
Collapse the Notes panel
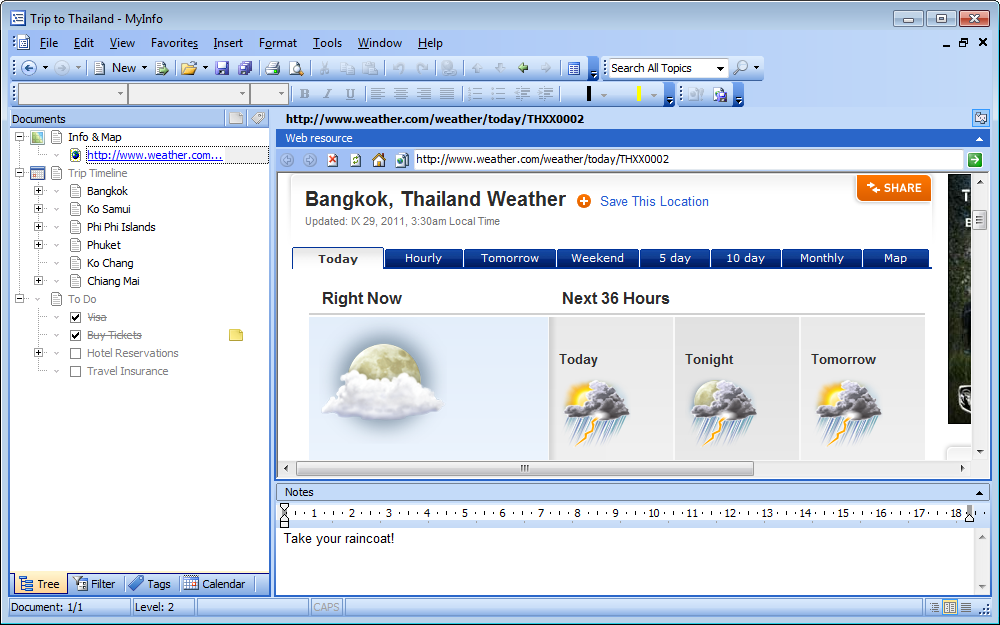point(979,492)
